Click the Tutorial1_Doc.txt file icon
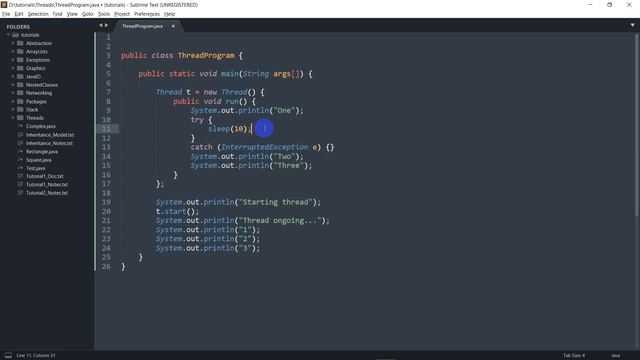The width and height of the screenshot is (640, 360). point(20,176)
